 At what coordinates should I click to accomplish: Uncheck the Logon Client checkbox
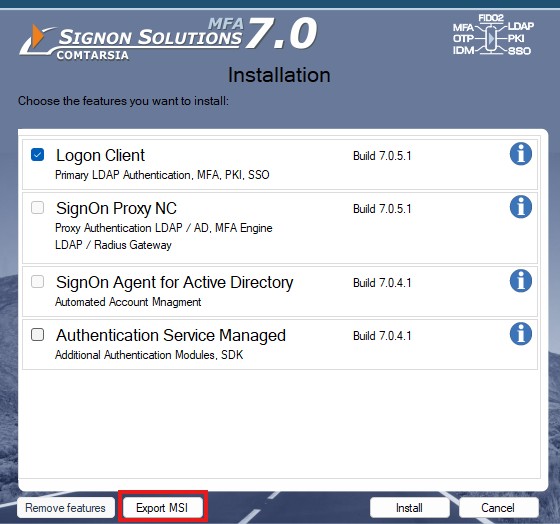pos(38,155)
